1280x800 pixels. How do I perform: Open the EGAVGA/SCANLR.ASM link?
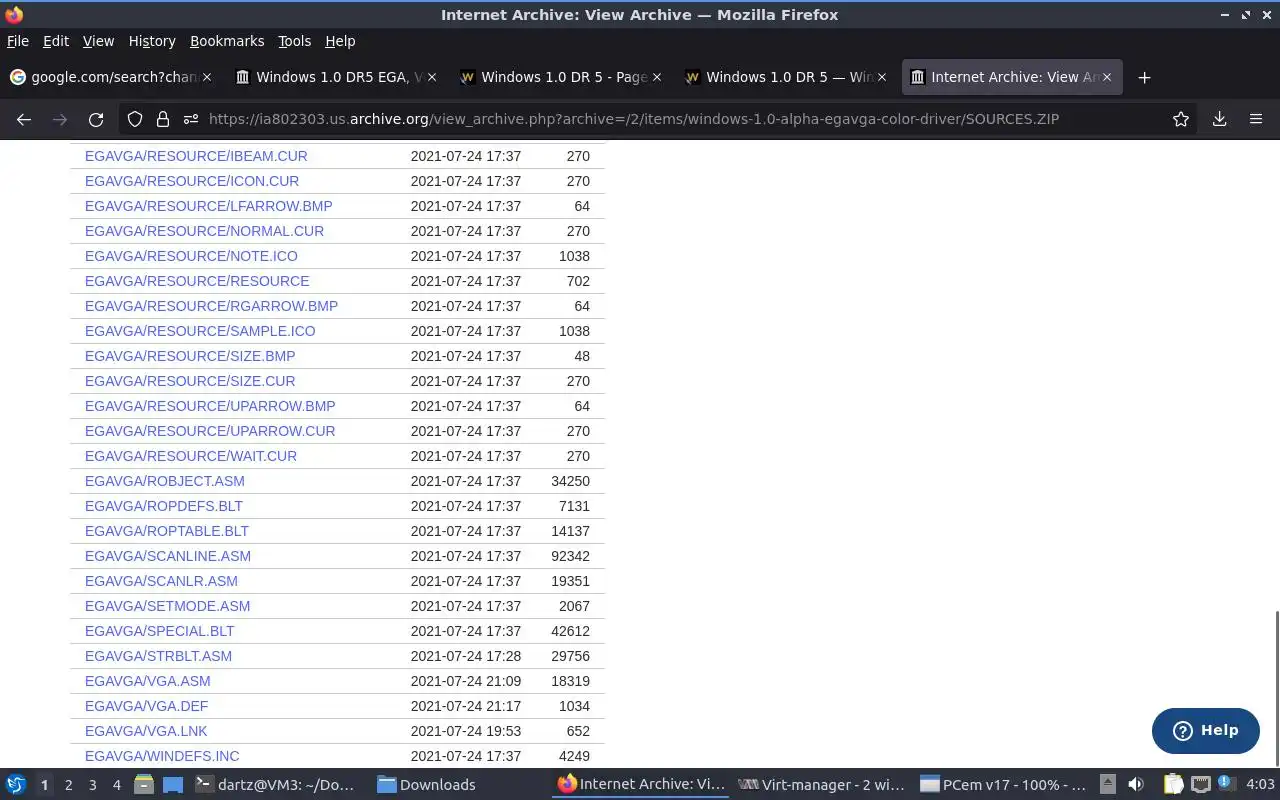161,581
